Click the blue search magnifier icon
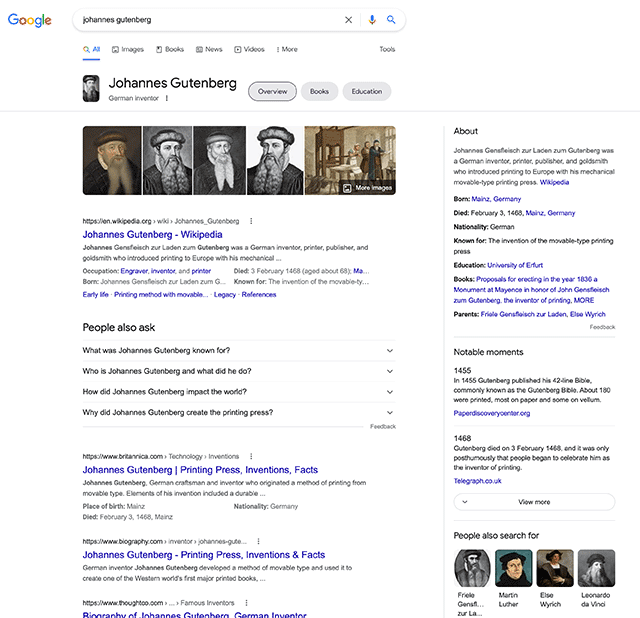 pos(392,20)
